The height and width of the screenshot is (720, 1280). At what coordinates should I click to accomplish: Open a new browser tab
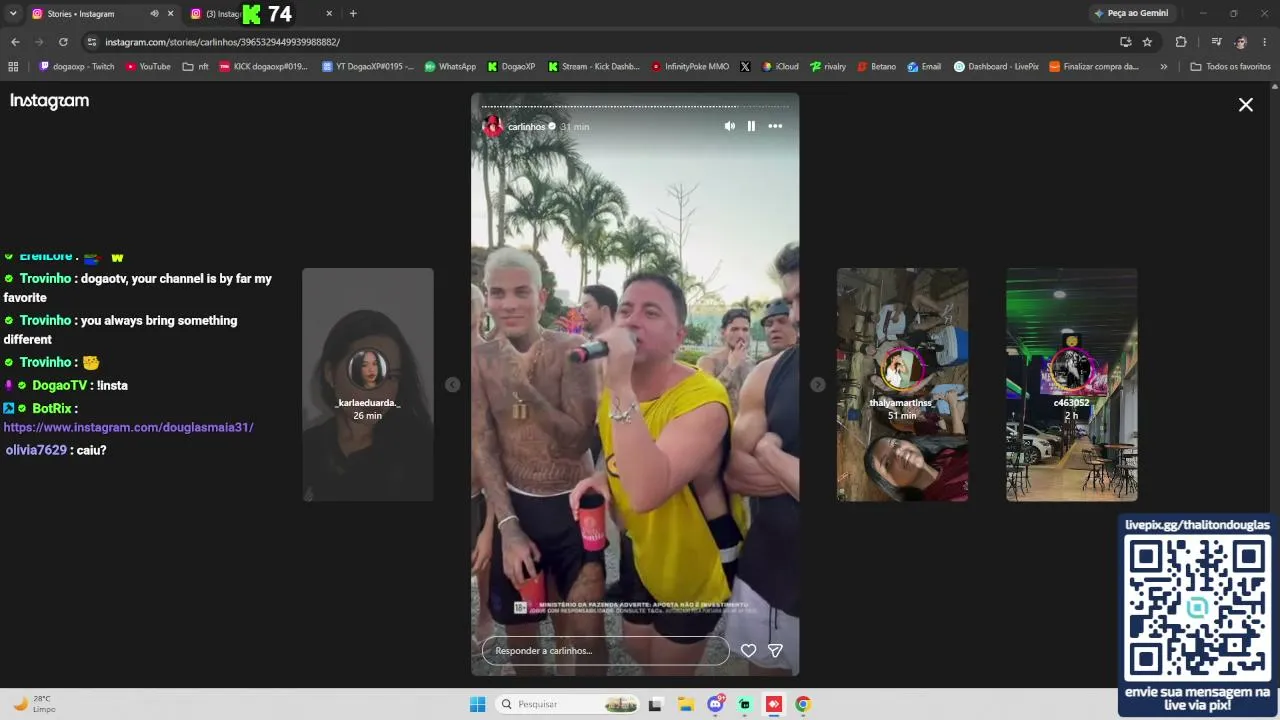click(353, 14)
